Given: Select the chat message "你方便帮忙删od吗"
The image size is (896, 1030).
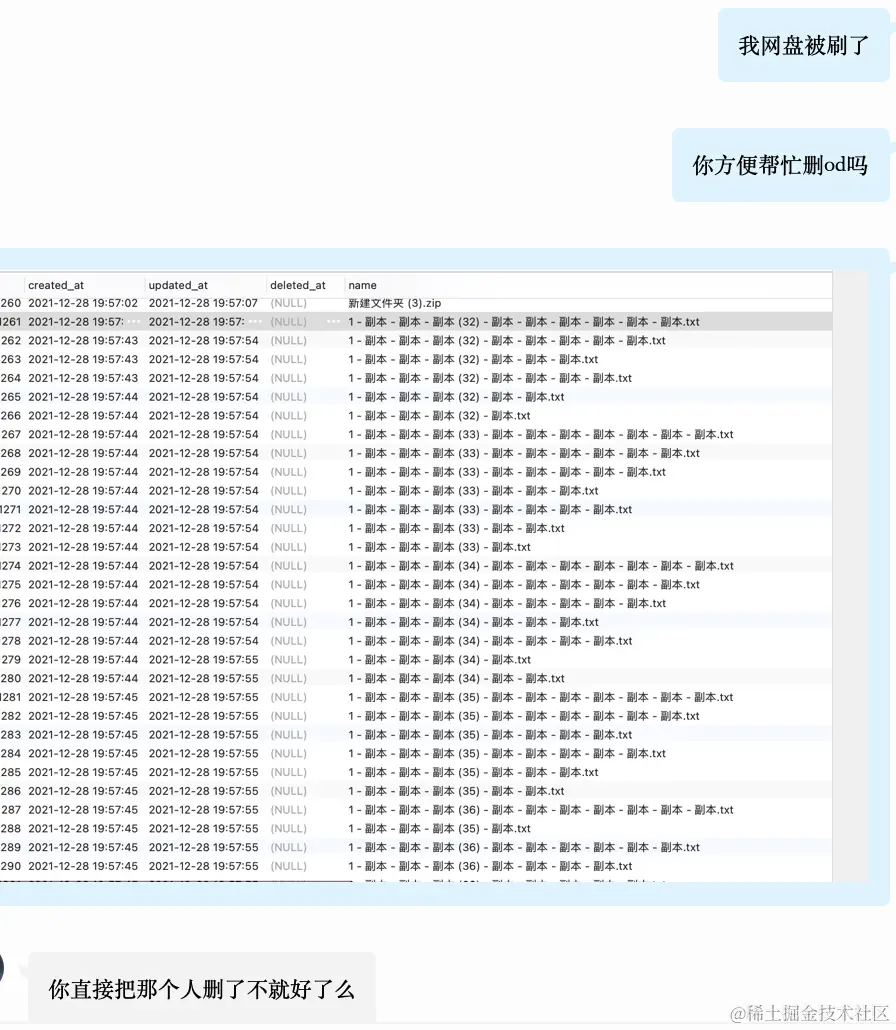Looking at the screenshot, I should click(780, 165).
